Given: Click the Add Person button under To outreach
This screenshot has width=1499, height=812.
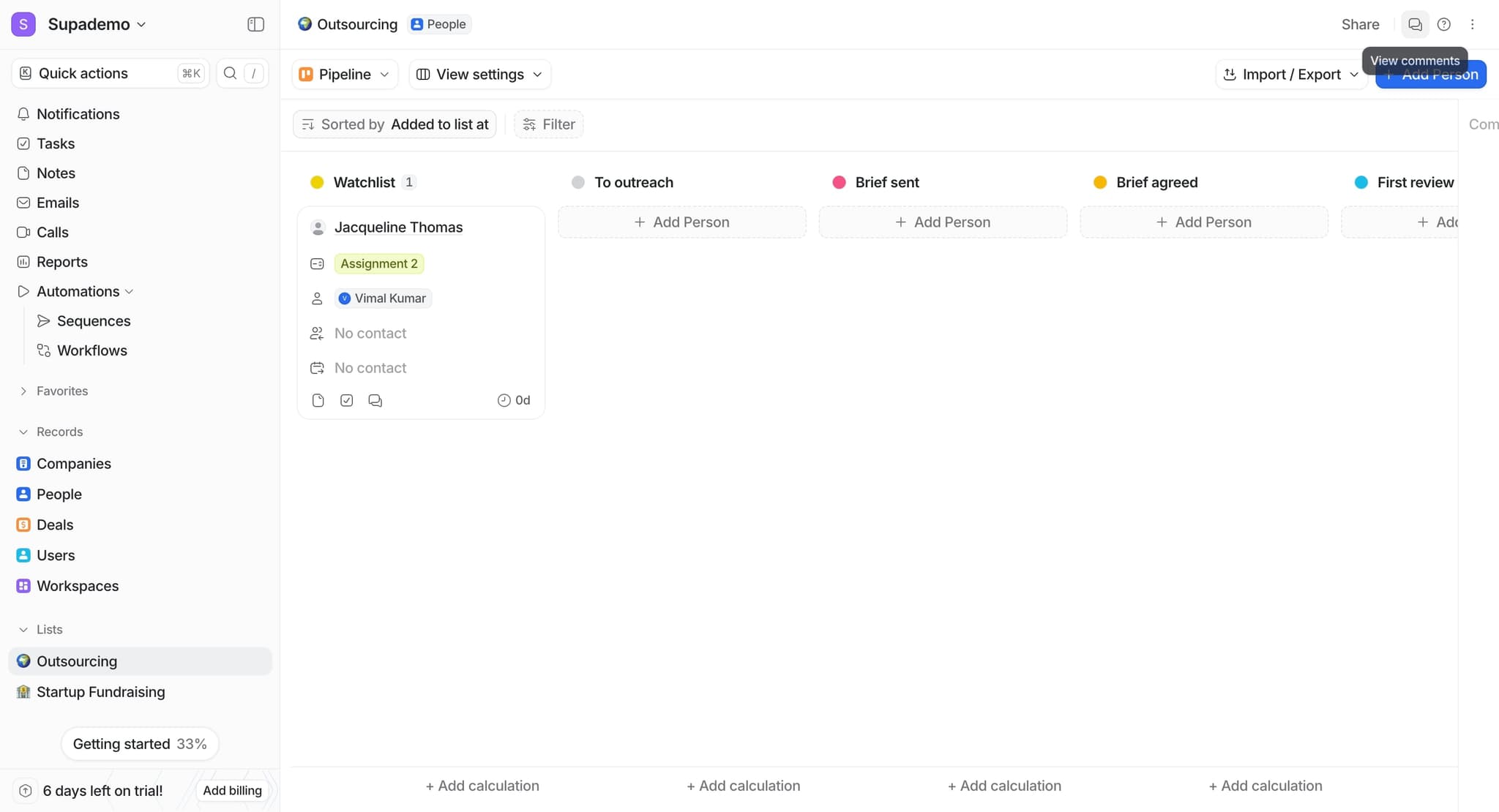Looking at the screenshot, I should tap(681, 222).
